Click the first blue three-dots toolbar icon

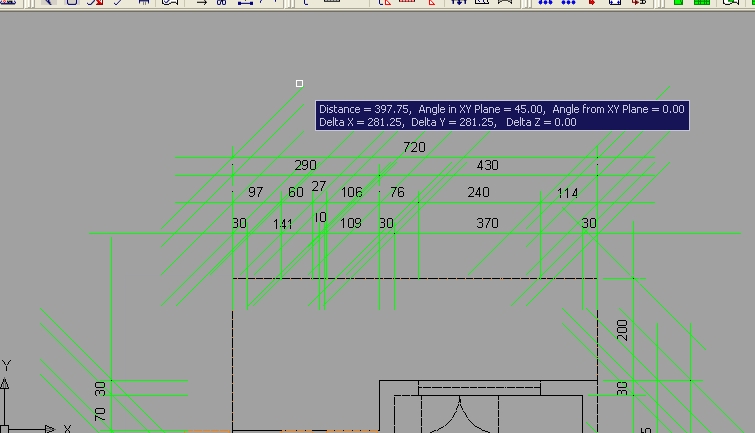point(546,3)
